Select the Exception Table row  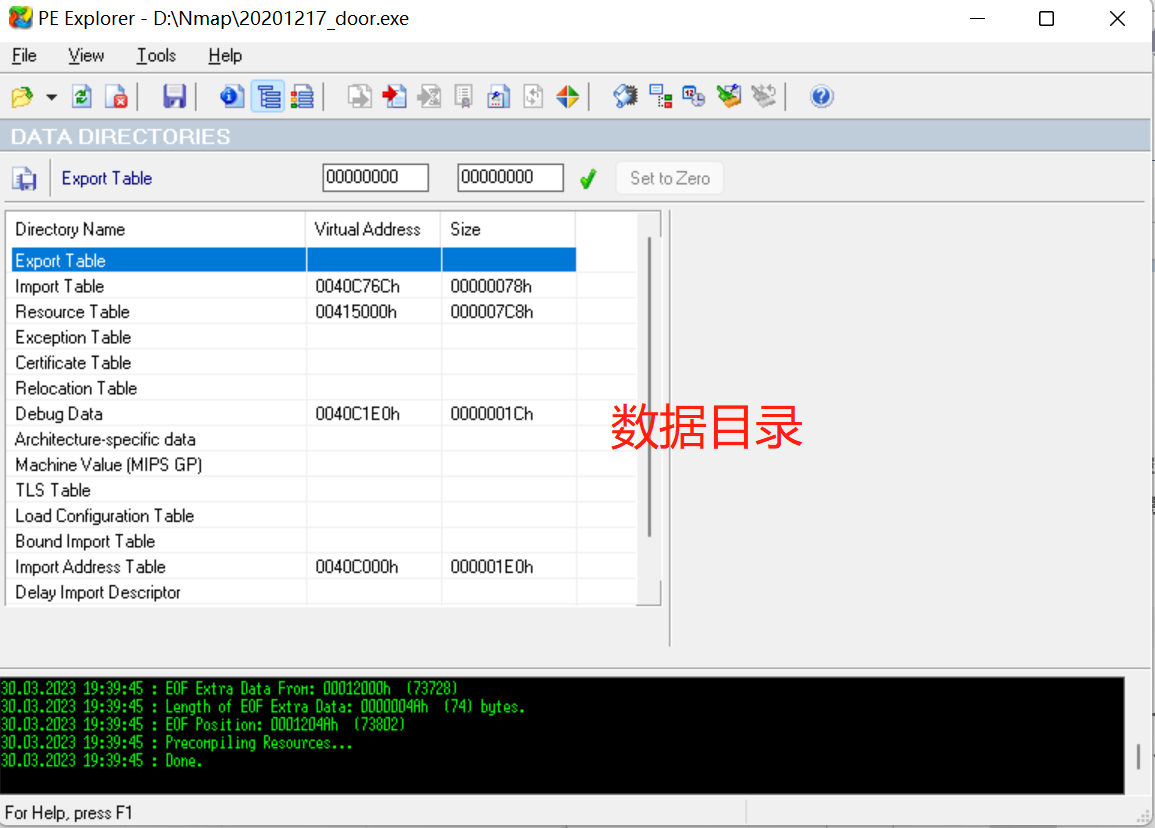293,337
